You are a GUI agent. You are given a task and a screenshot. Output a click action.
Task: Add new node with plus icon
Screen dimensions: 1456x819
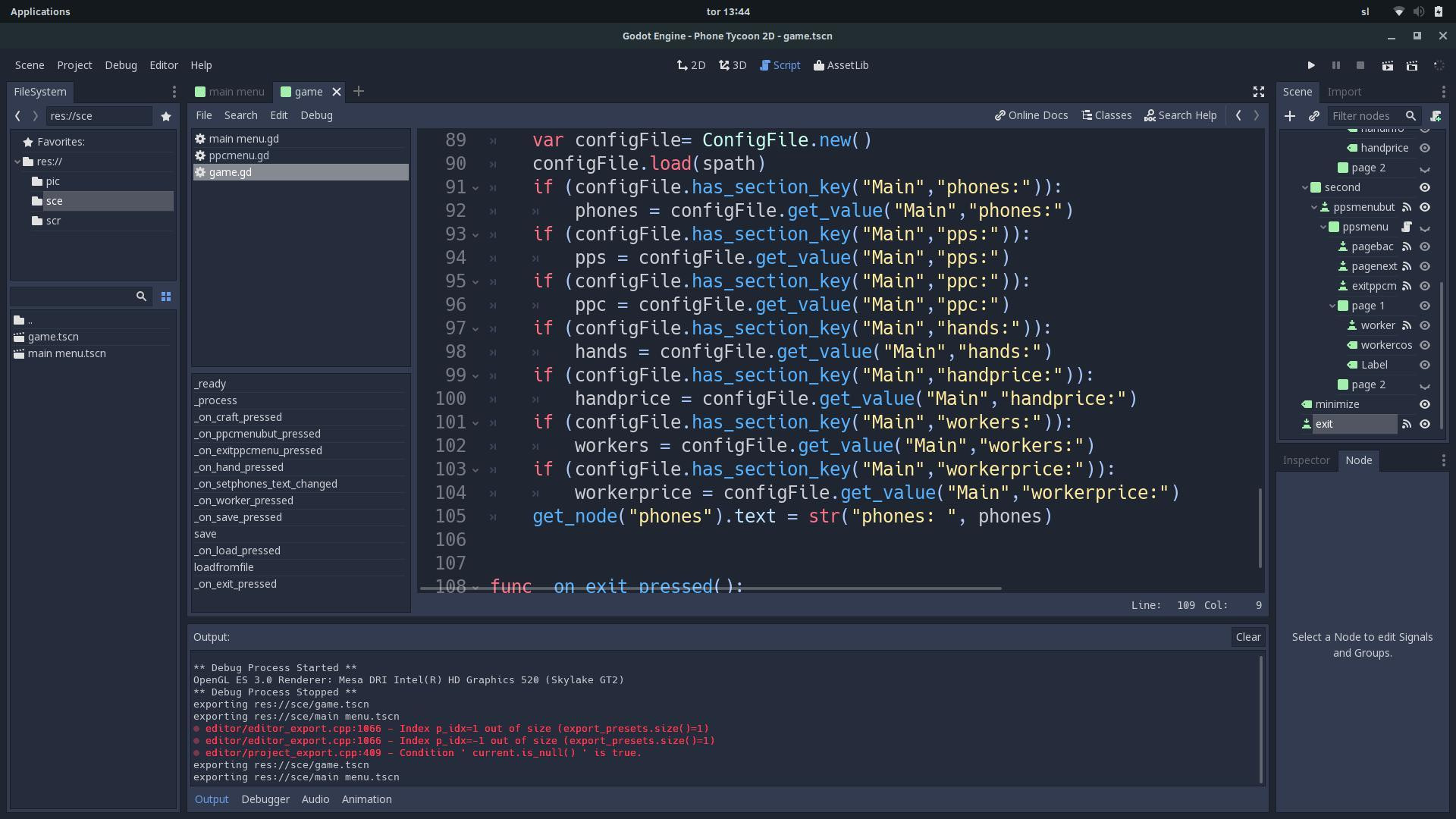pyautogui.click(x=1290, y=116)
